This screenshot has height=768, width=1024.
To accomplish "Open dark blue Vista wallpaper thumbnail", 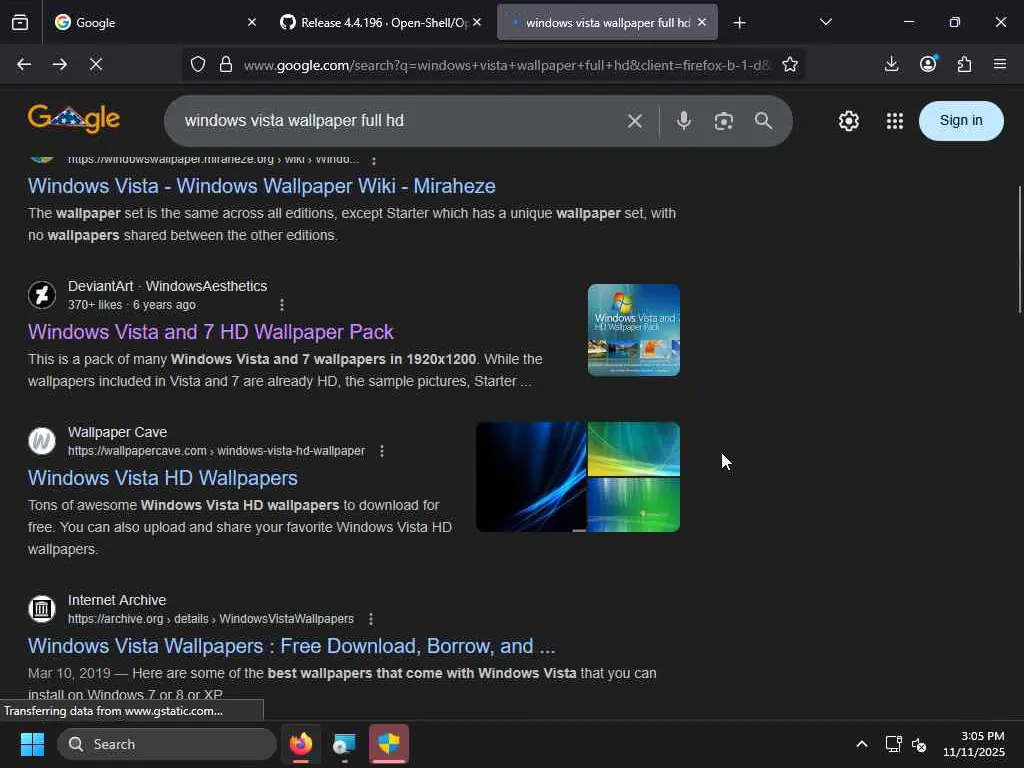I will click(531, 477).
